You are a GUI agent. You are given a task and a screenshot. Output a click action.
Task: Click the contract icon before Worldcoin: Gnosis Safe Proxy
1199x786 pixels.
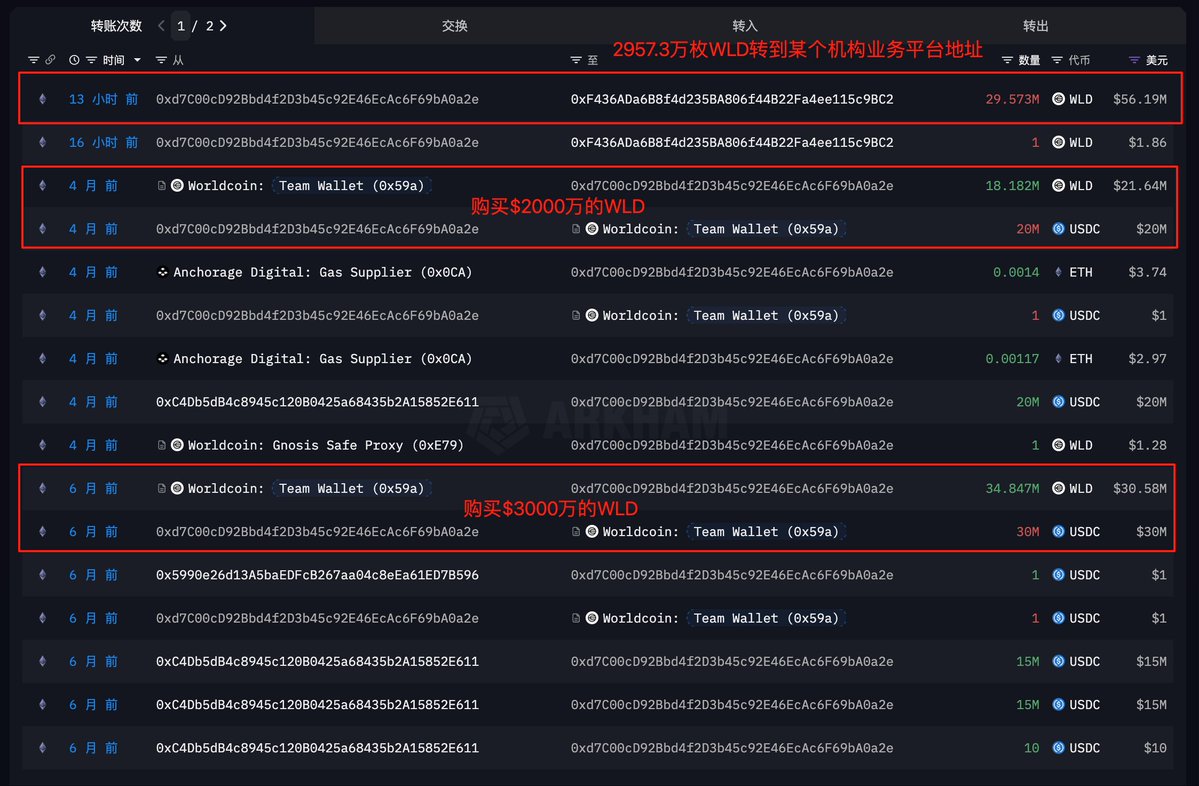click(x=161, y=445)
